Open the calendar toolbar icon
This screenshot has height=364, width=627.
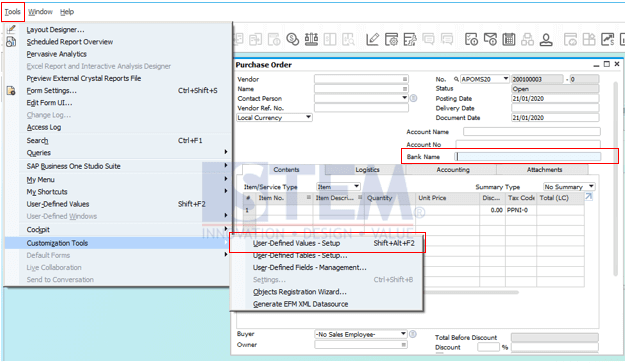pos(509,39)
